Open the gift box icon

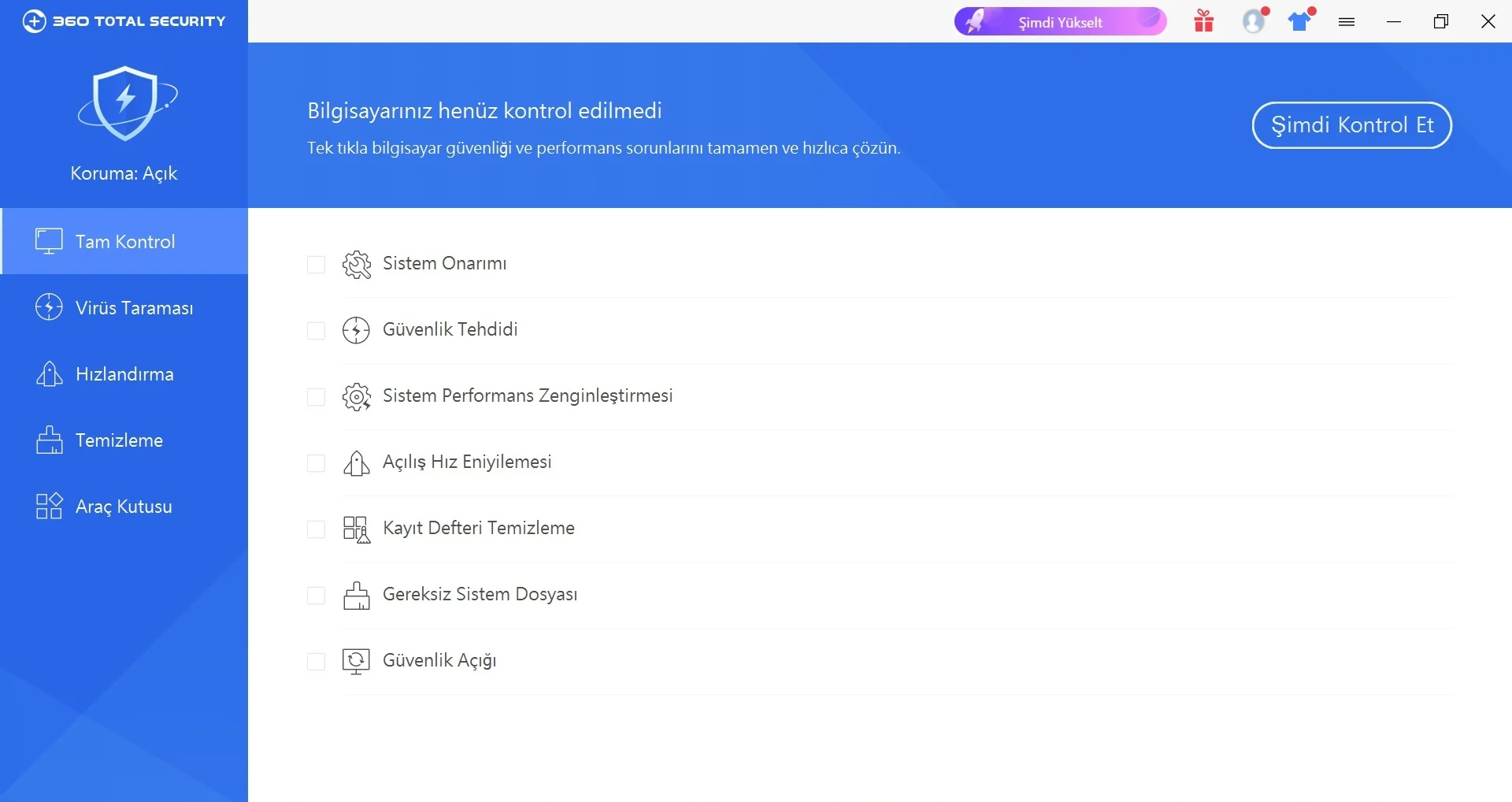point(1203,21)
